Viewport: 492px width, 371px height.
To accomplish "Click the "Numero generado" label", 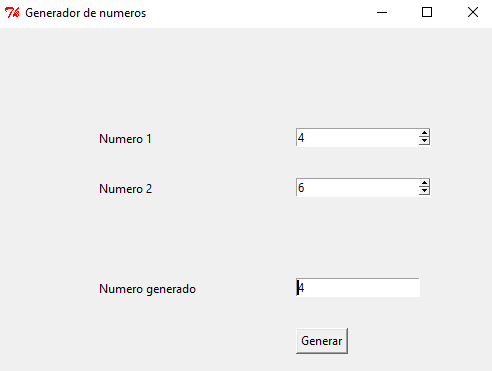I will (147, 289).
